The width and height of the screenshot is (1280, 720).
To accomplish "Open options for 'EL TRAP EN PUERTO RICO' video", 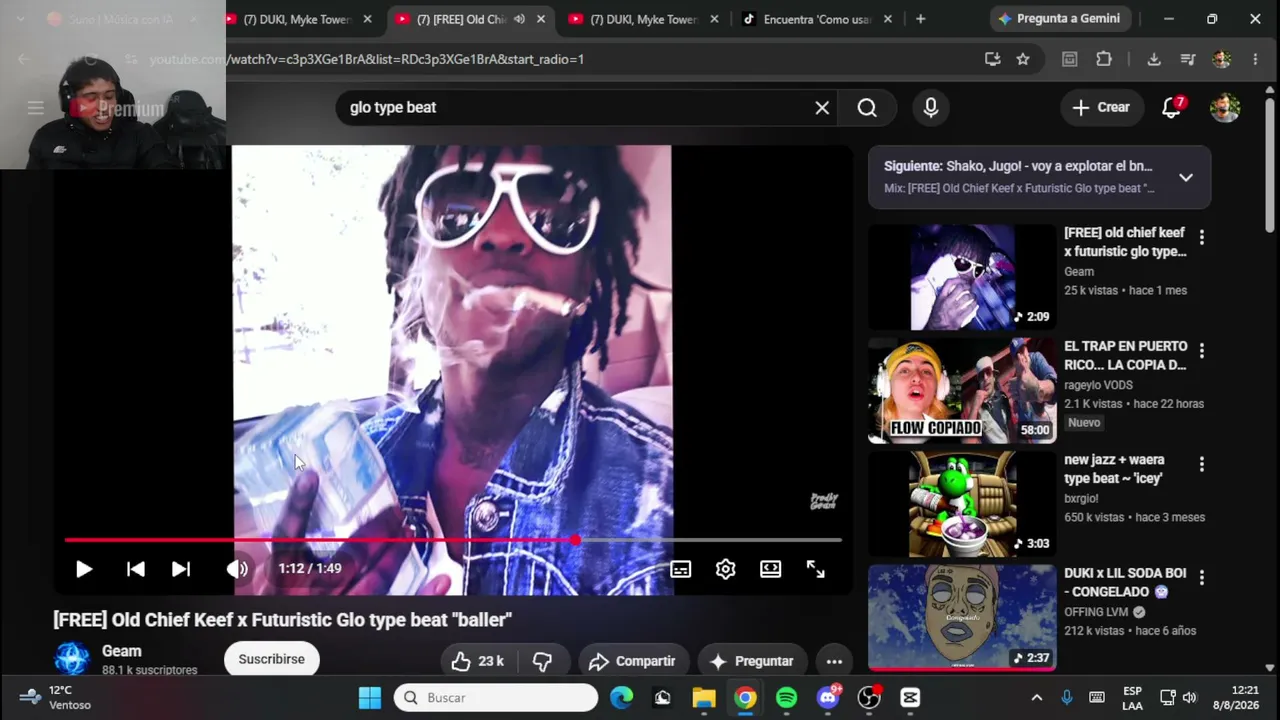I will pos(1202,351).
